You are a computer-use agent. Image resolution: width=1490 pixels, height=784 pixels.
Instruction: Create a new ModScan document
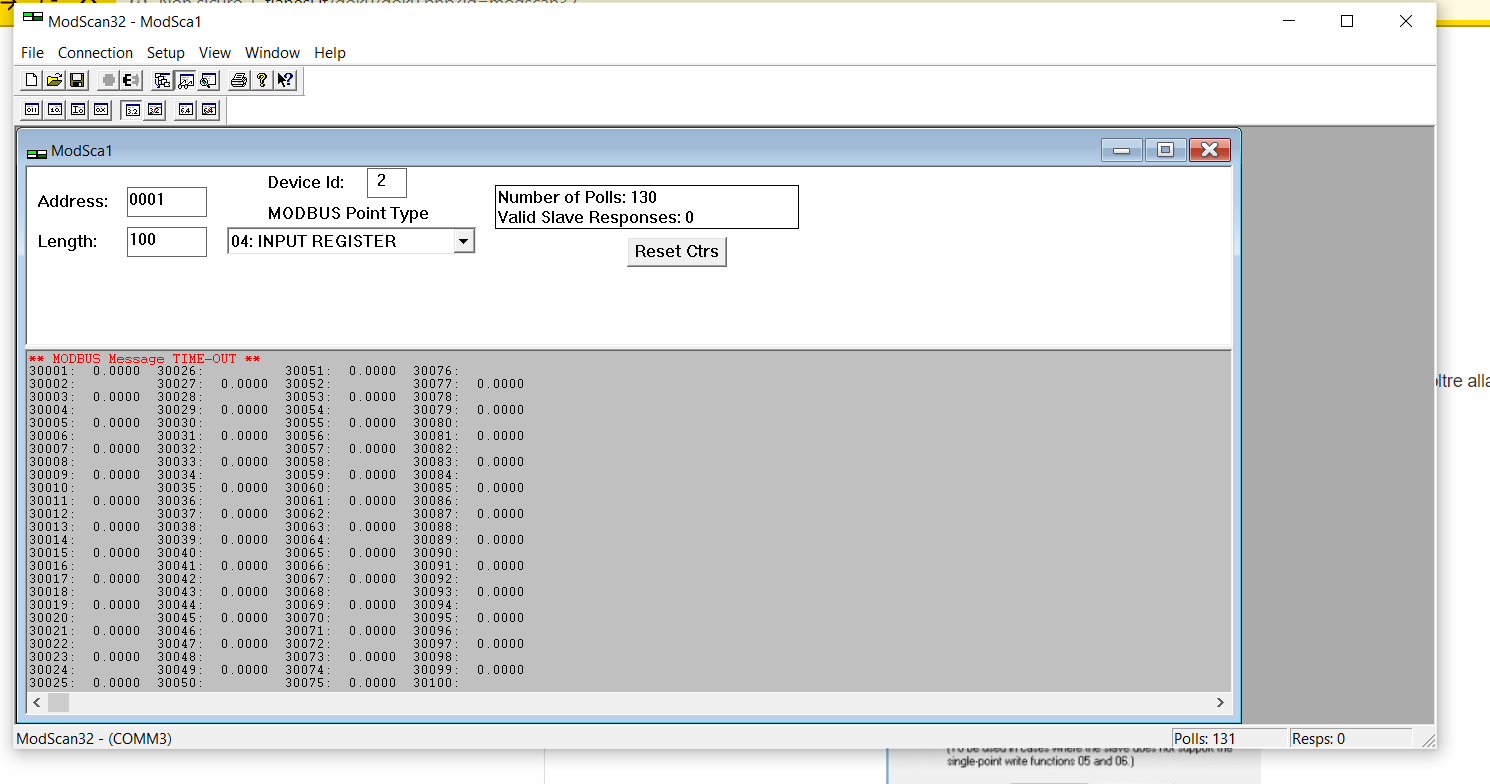coord(32,81)
